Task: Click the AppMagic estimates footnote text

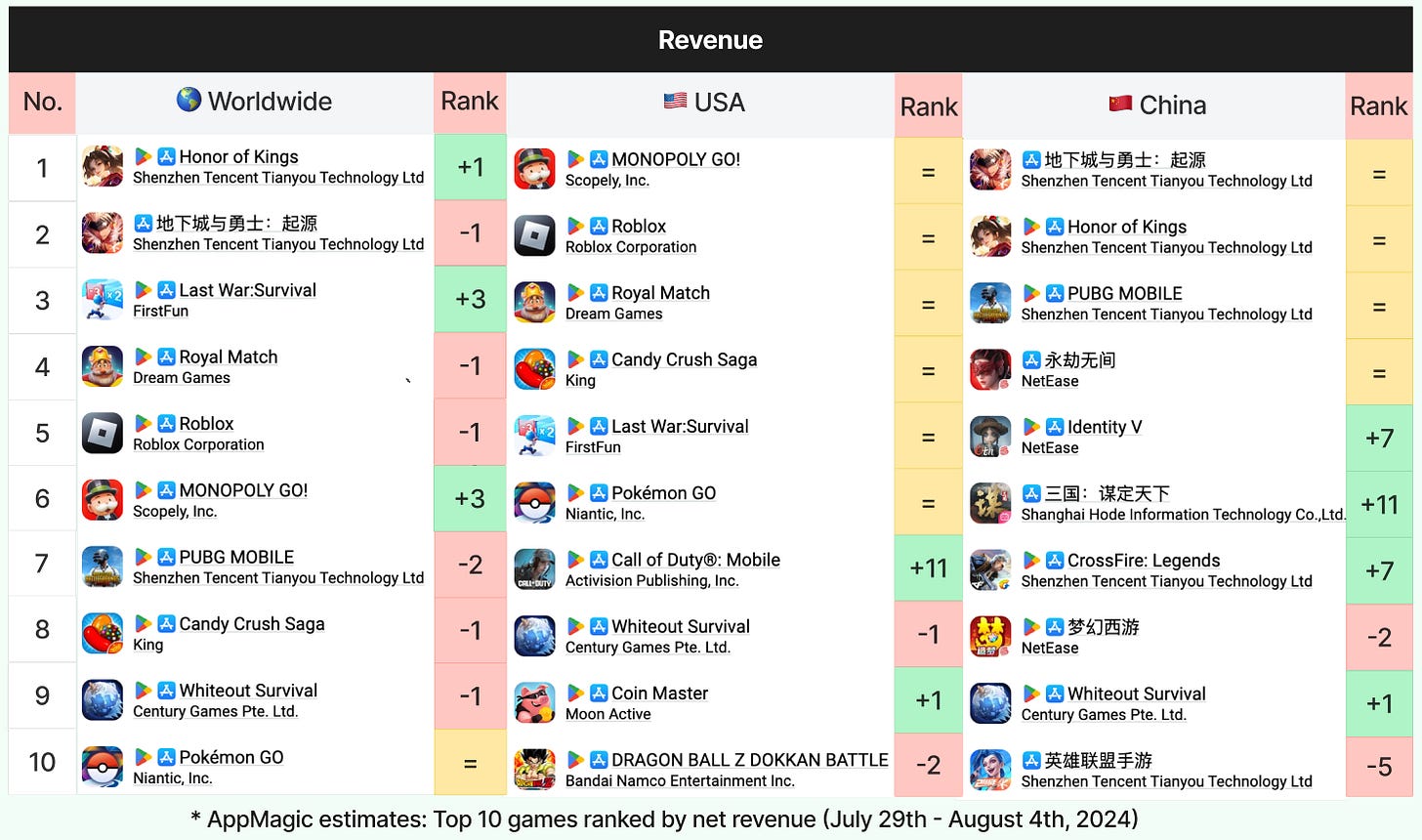Action: (x=664, y=819)
